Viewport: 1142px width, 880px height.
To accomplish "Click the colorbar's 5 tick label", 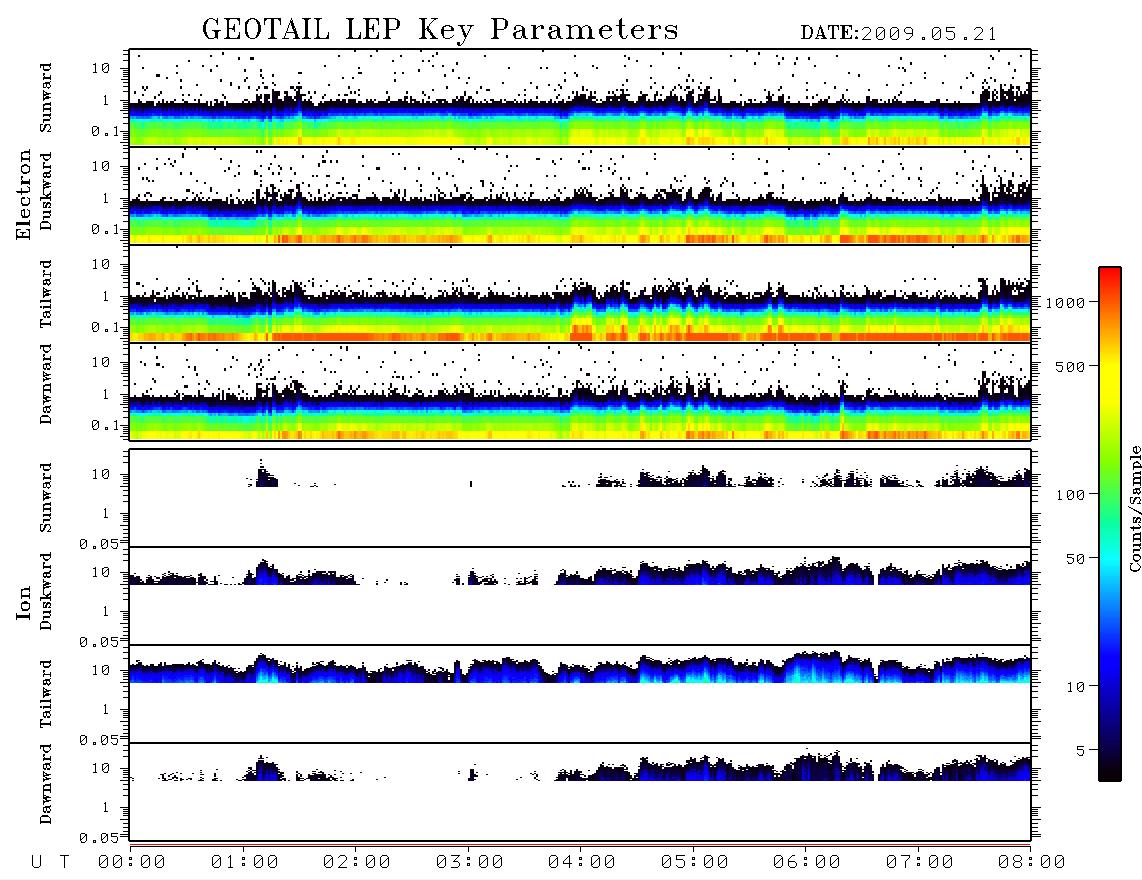I will 1080,751.
